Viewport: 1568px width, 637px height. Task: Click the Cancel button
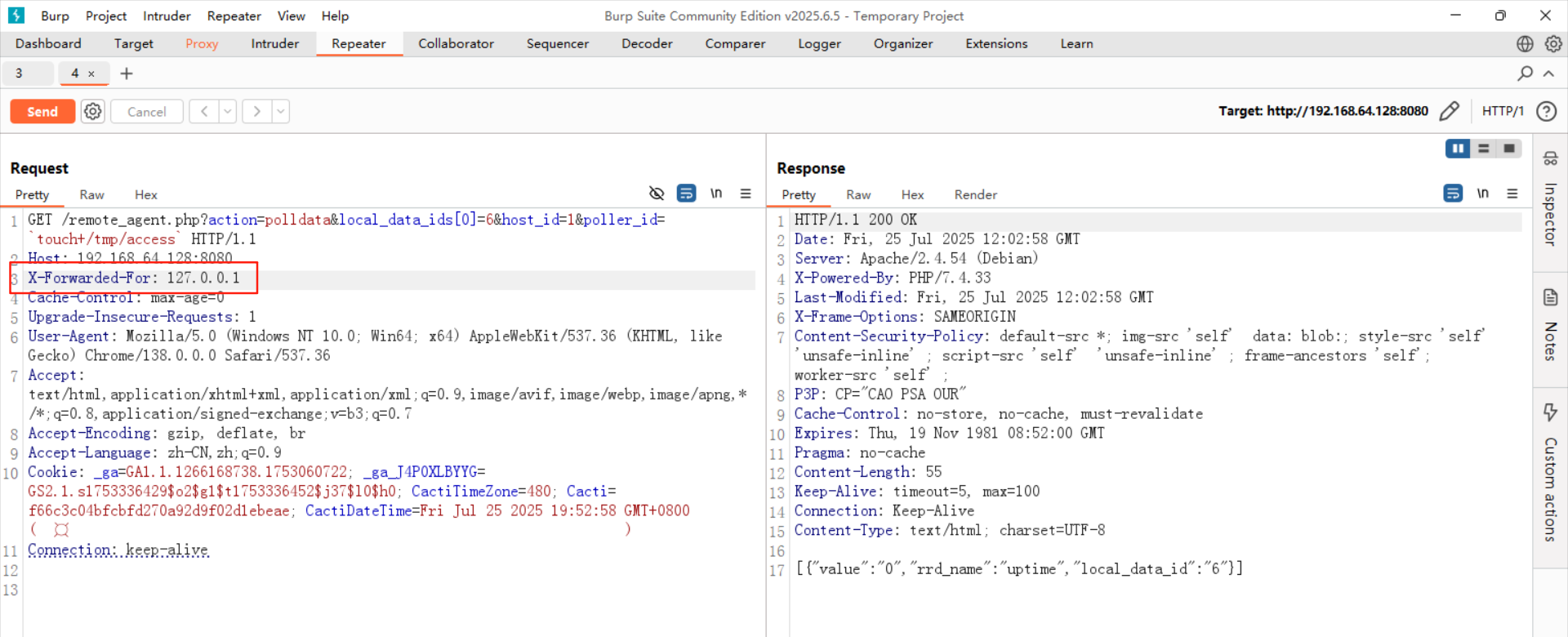tap(147, 111)
